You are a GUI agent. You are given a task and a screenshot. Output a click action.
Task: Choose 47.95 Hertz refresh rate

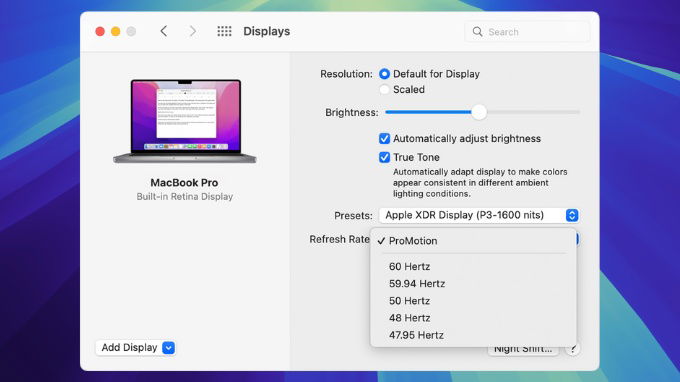click(474, 335)
